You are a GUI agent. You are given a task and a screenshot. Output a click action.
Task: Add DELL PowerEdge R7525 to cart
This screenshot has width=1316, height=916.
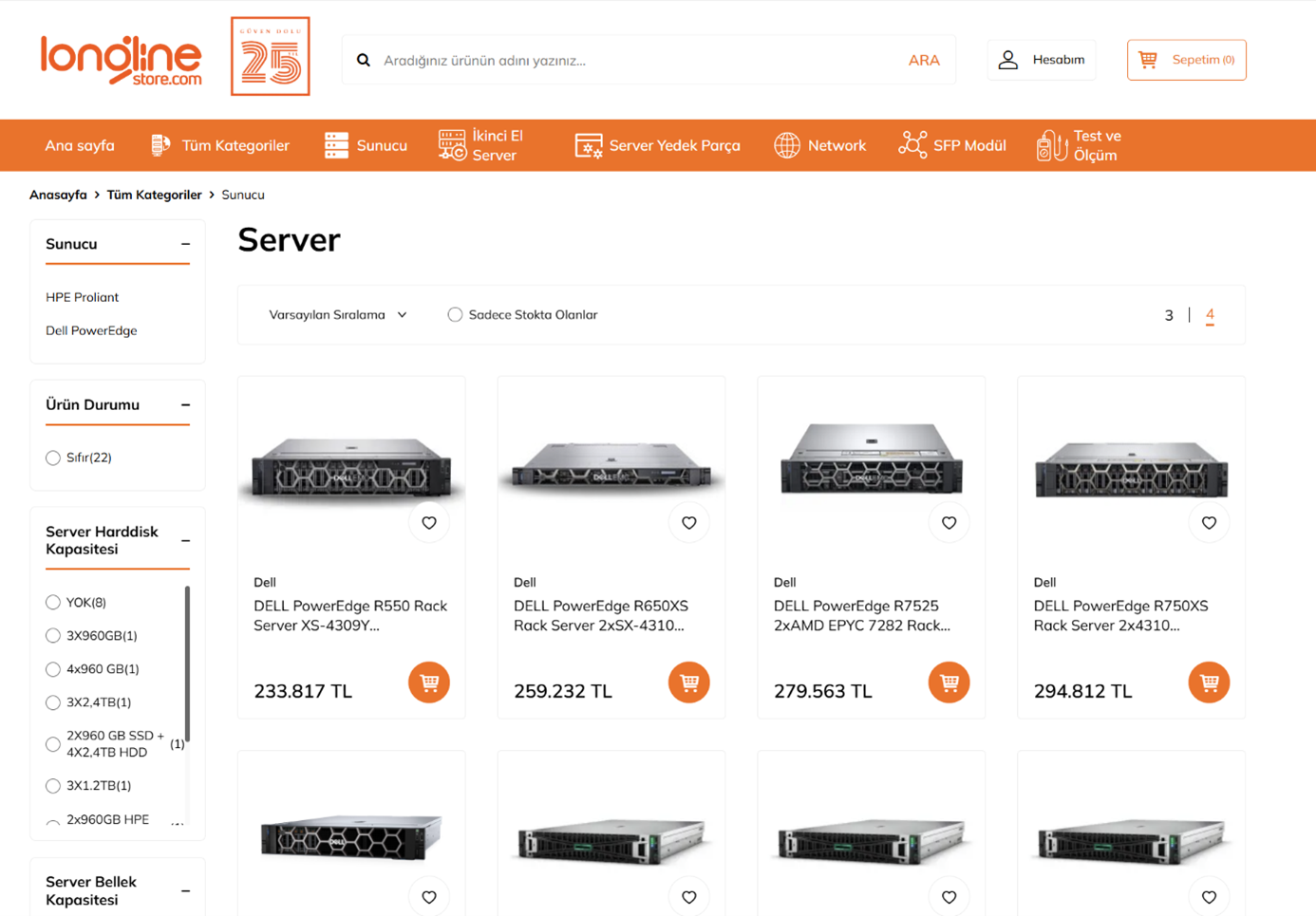point(949,682)
